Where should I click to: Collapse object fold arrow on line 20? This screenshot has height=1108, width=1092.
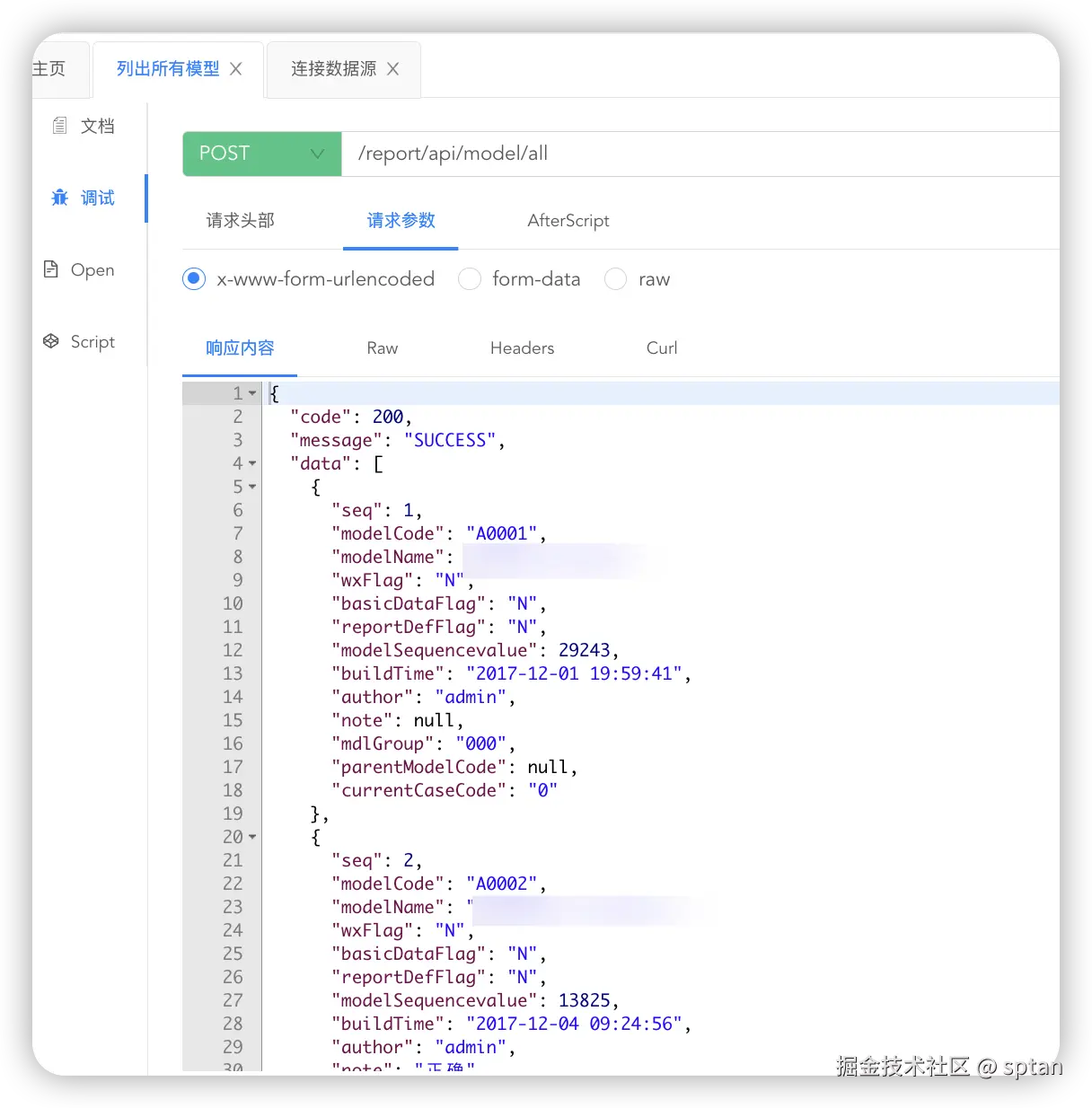click(x=252, y=837)
